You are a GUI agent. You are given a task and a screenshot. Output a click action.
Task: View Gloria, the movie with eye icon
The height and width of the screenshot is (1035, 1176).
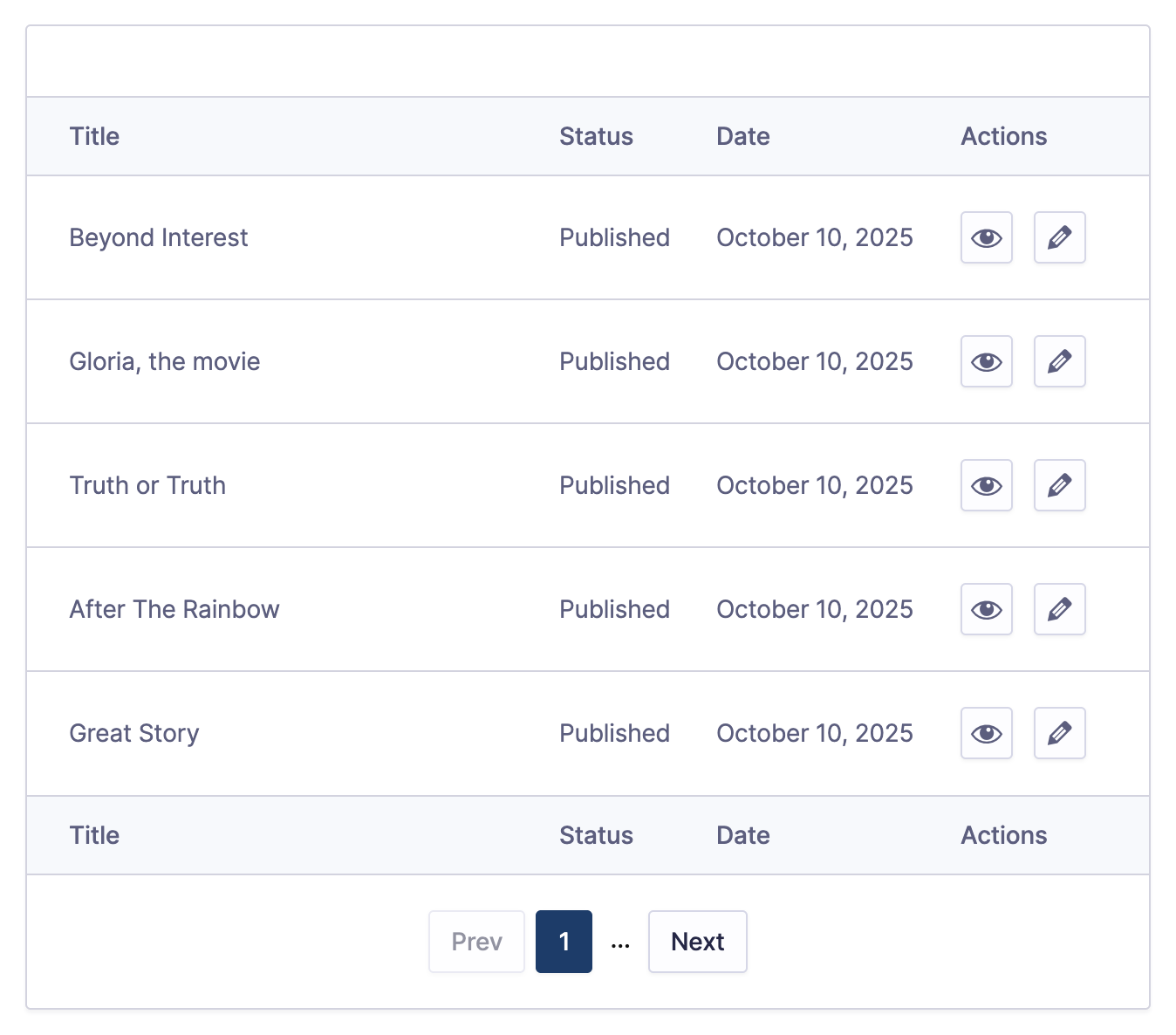point(986,361)
